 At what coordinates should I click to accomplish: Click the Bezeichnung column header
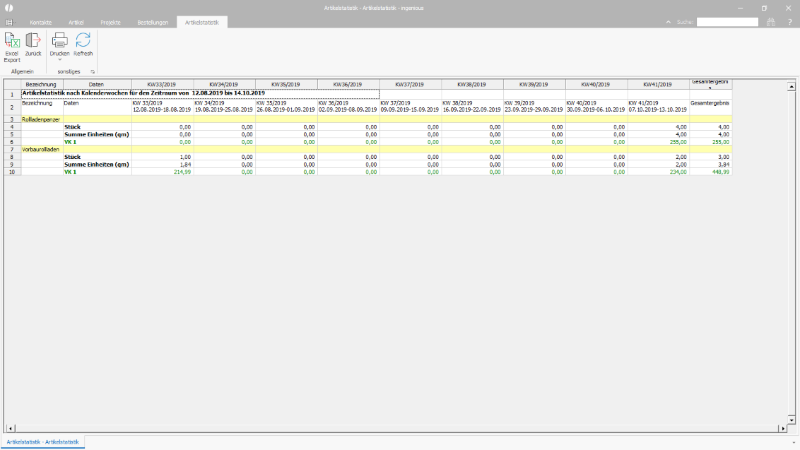coord(41,84)
